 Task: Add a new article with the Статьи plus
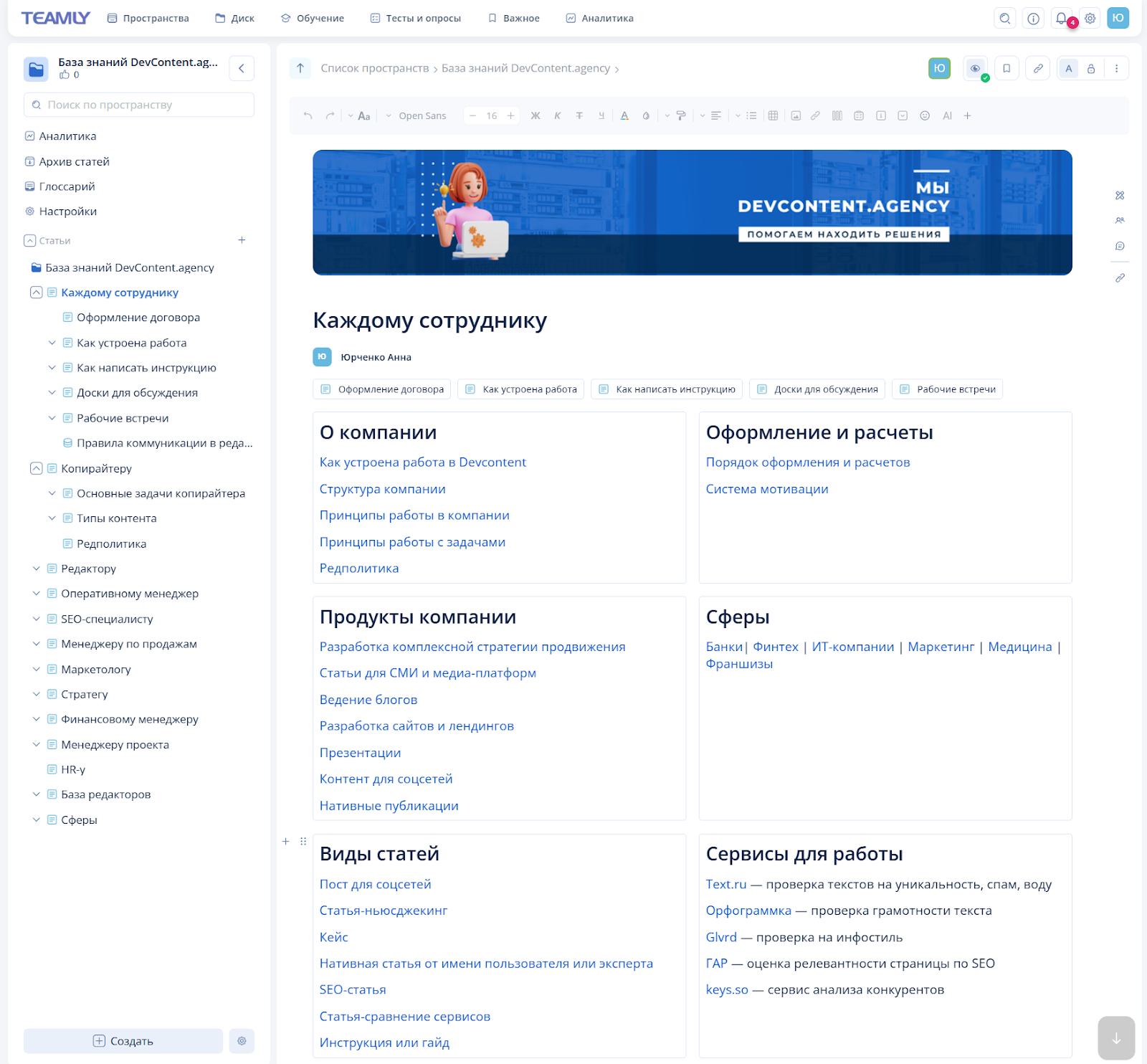[242, 240]
